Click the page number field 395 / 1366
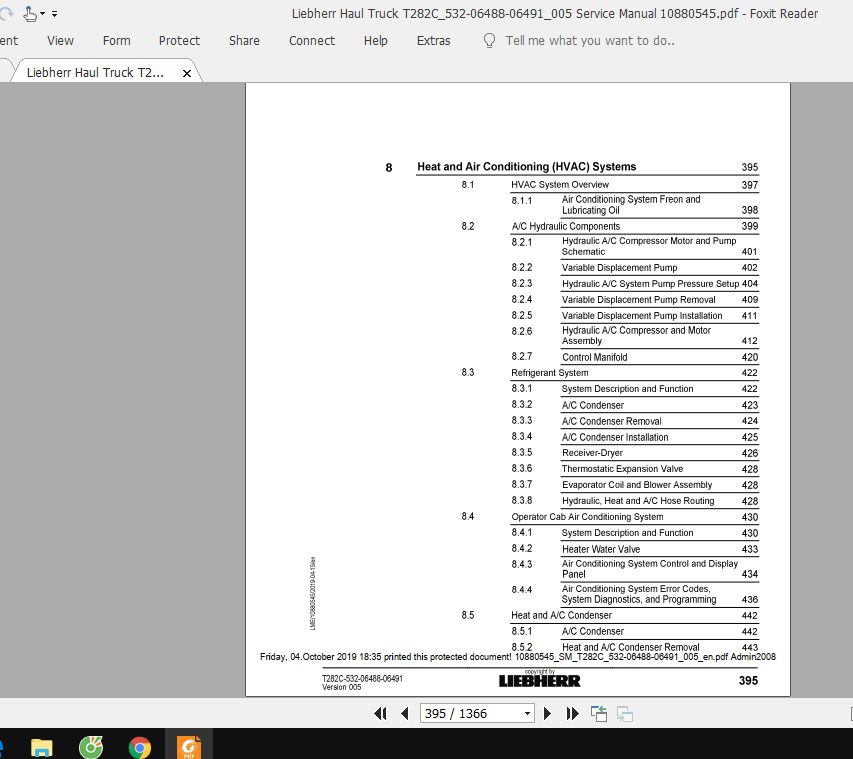The image size is (853, 759). (x=471, y=713)
